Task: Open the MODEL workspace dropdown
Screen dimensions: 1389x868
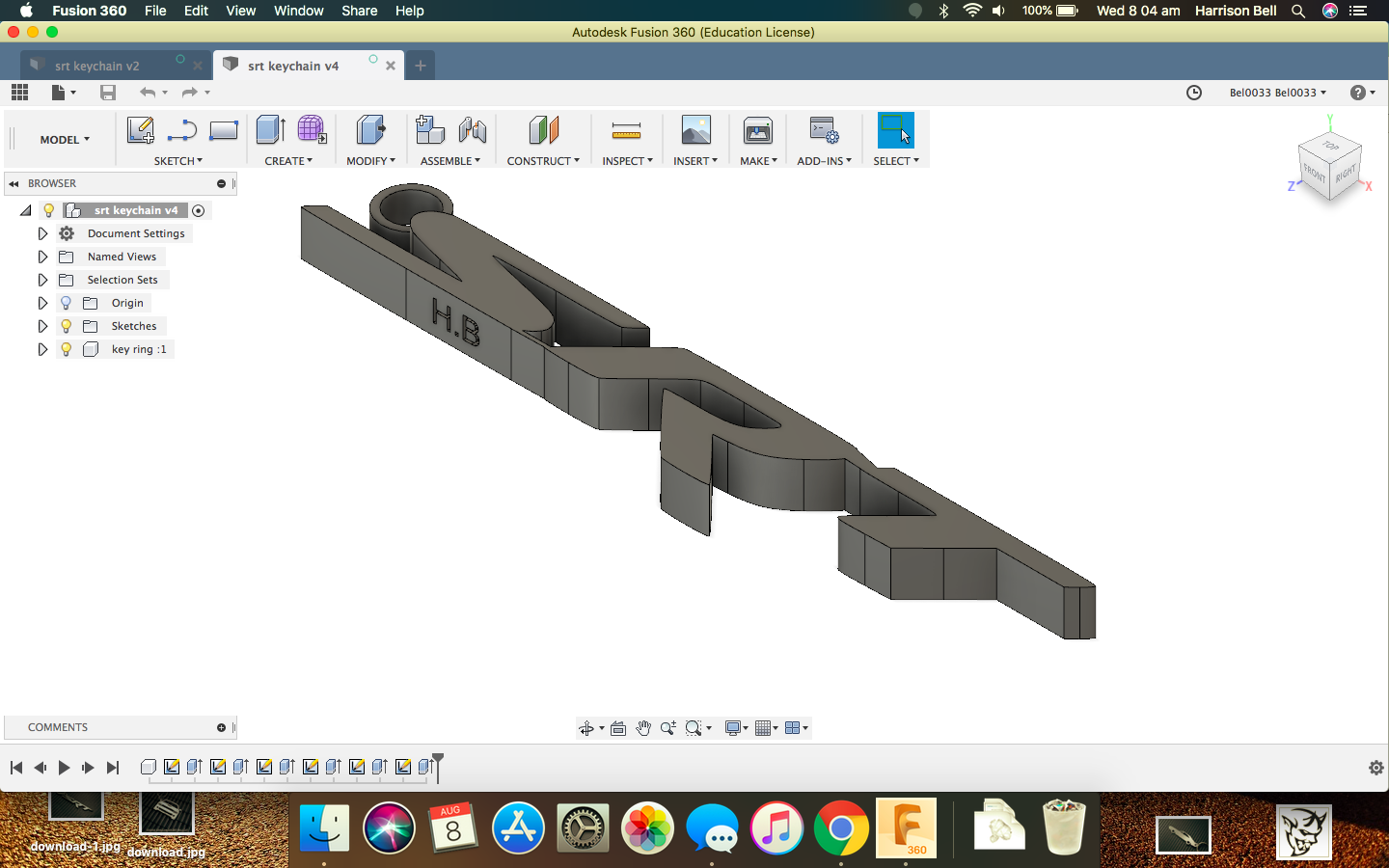Action: pos(65,140)
